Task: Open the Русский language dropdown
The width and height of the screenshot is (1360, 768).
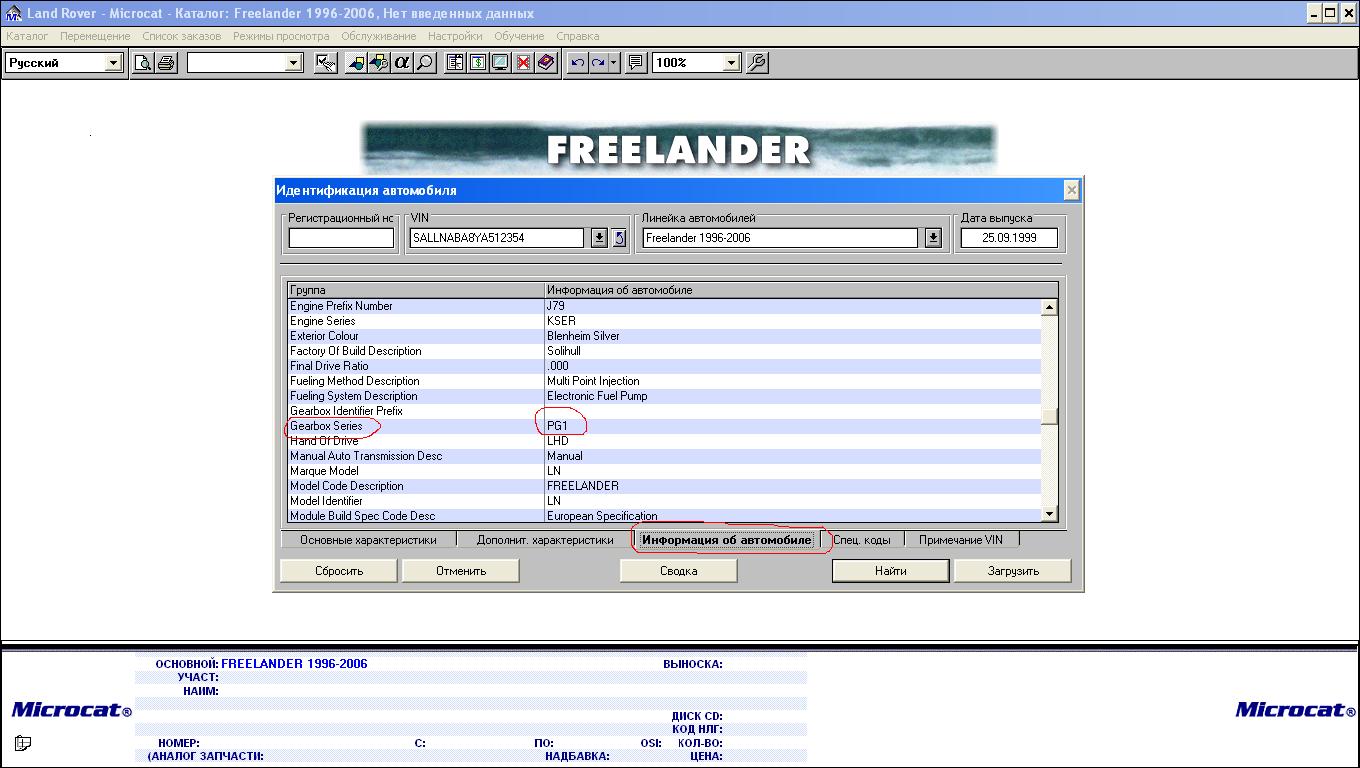Action: point(113,63)
